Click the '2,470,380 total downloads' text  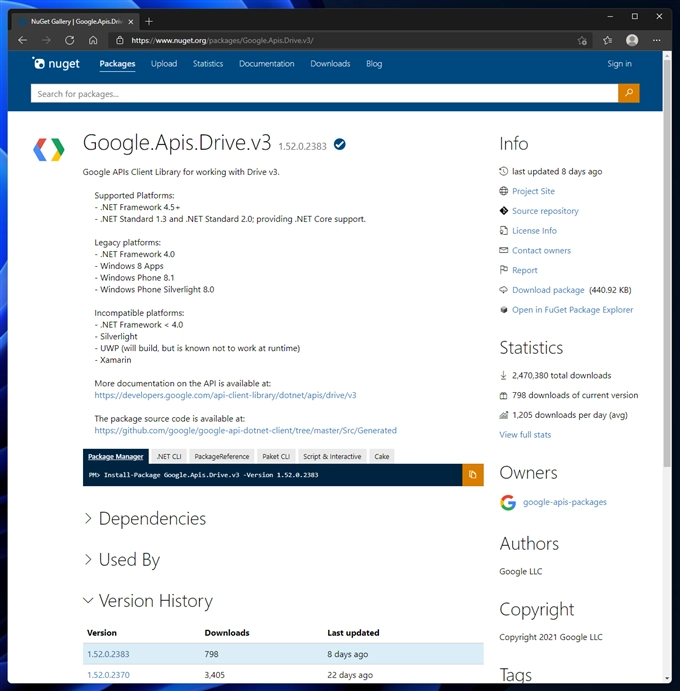point(561,375)
